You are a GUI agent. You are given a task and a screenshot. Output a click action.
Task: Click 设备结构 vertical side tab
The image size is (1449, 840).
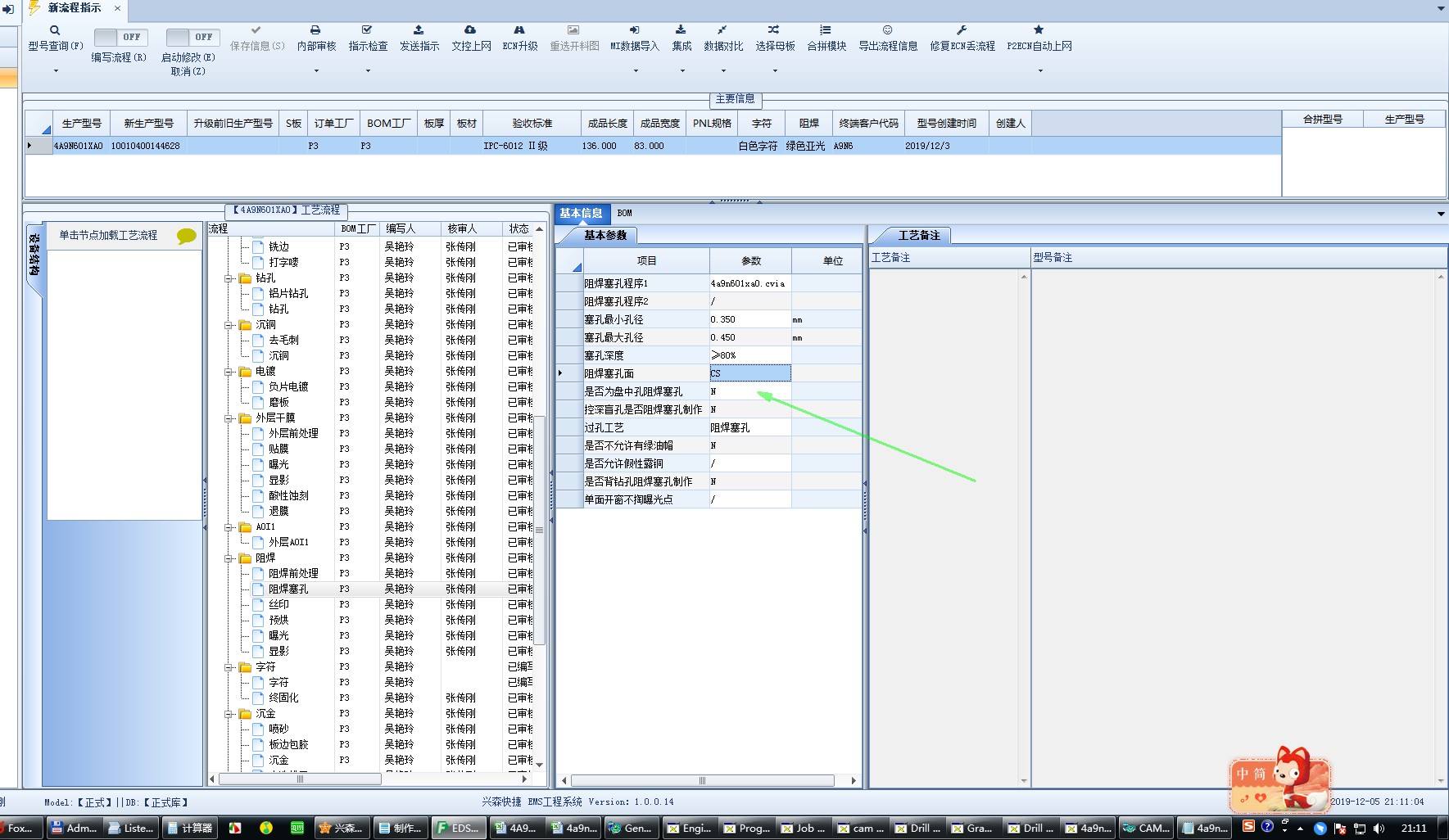point(34,254)
